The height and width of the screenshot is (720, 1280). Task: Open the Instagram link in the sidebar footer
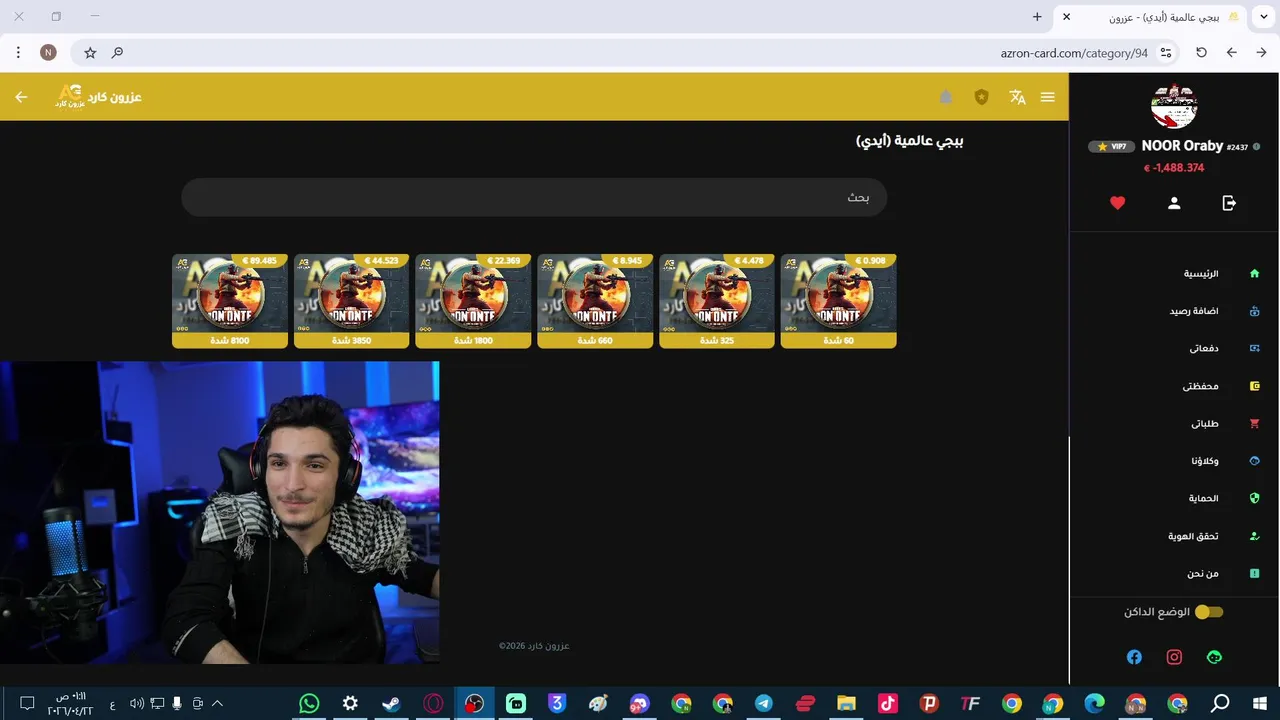click(x=1174, y=657)
